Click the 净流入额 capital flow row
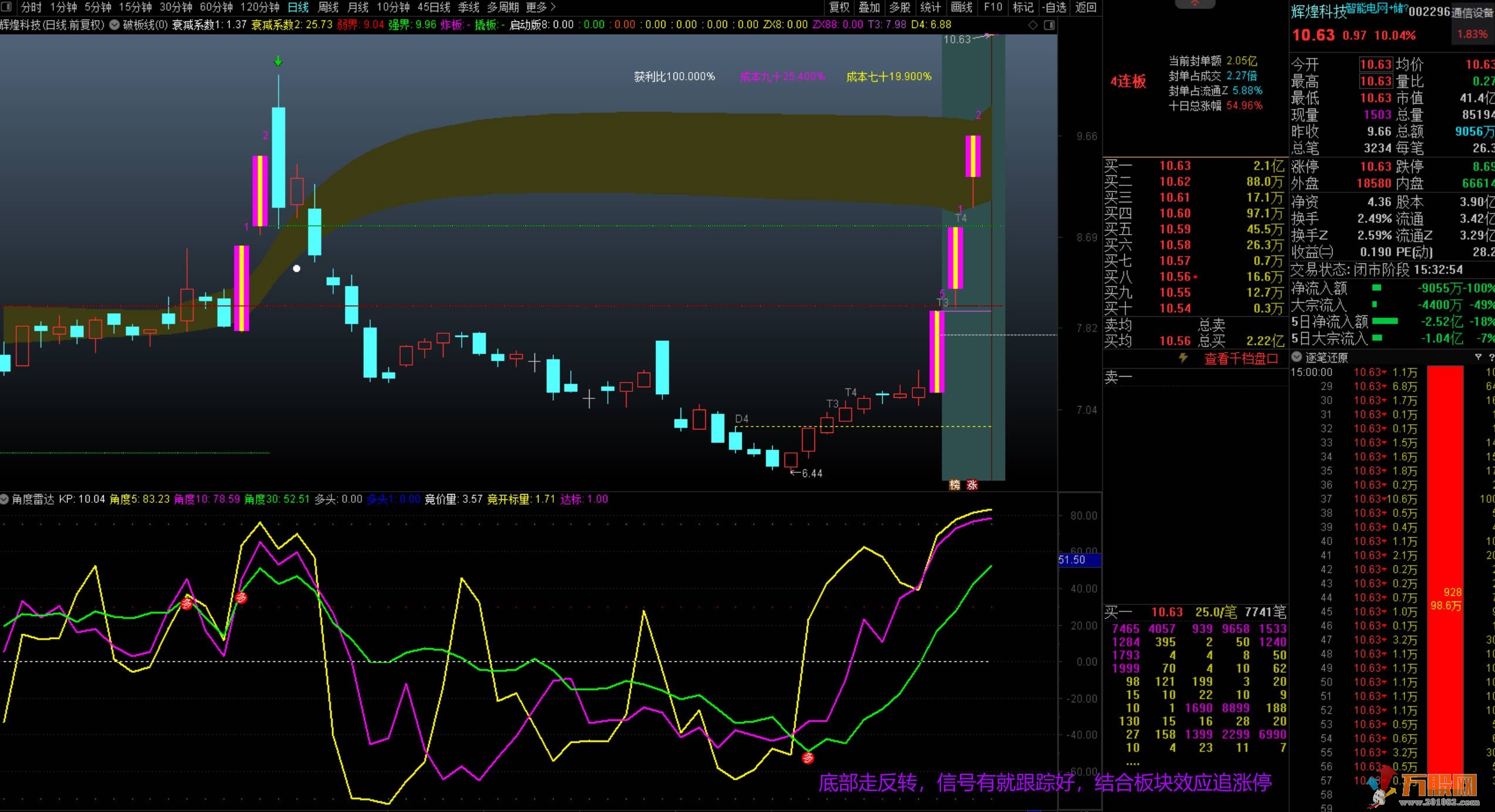Screen dimensions: 1495x812 pyautogui.click(x=1392, y=288)
